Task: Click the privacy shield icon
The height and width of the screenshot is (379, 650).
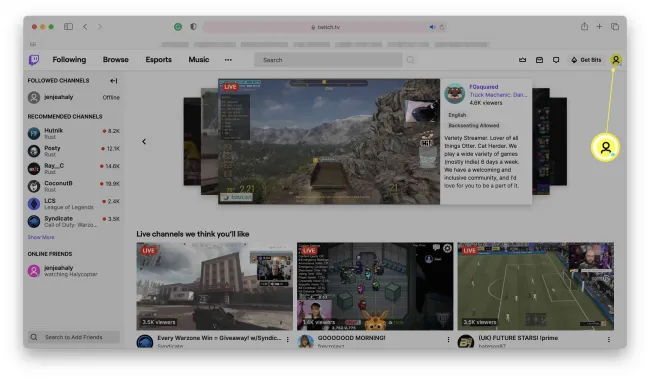Action: (x=193, y=27)
